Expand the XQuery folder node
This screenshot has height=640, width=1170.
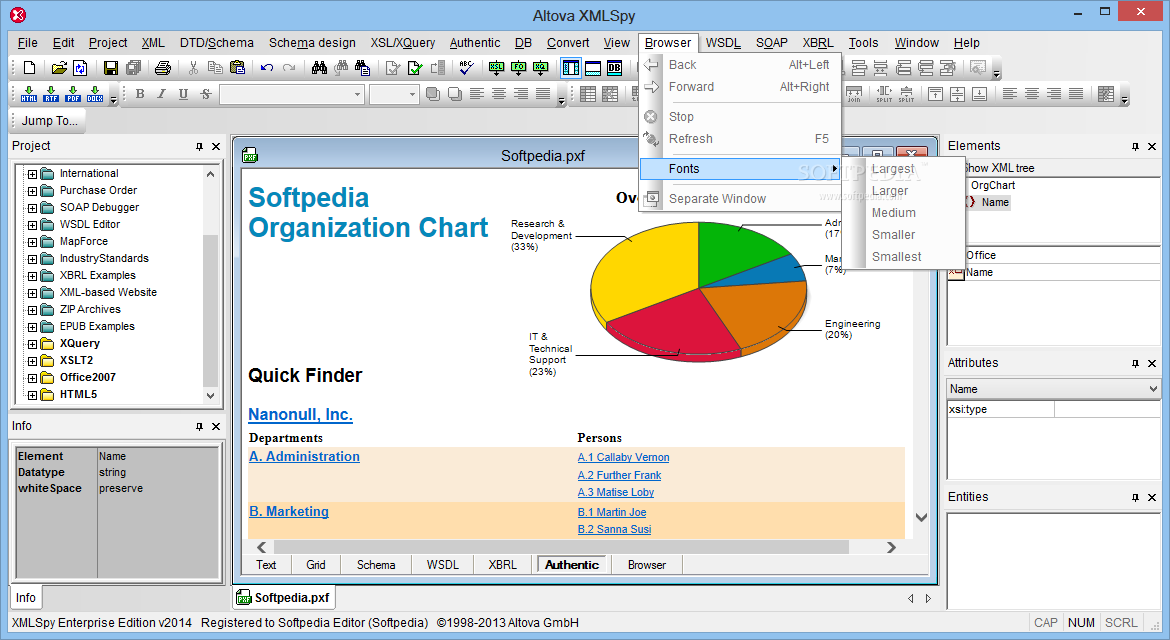[x=32, y=344]
